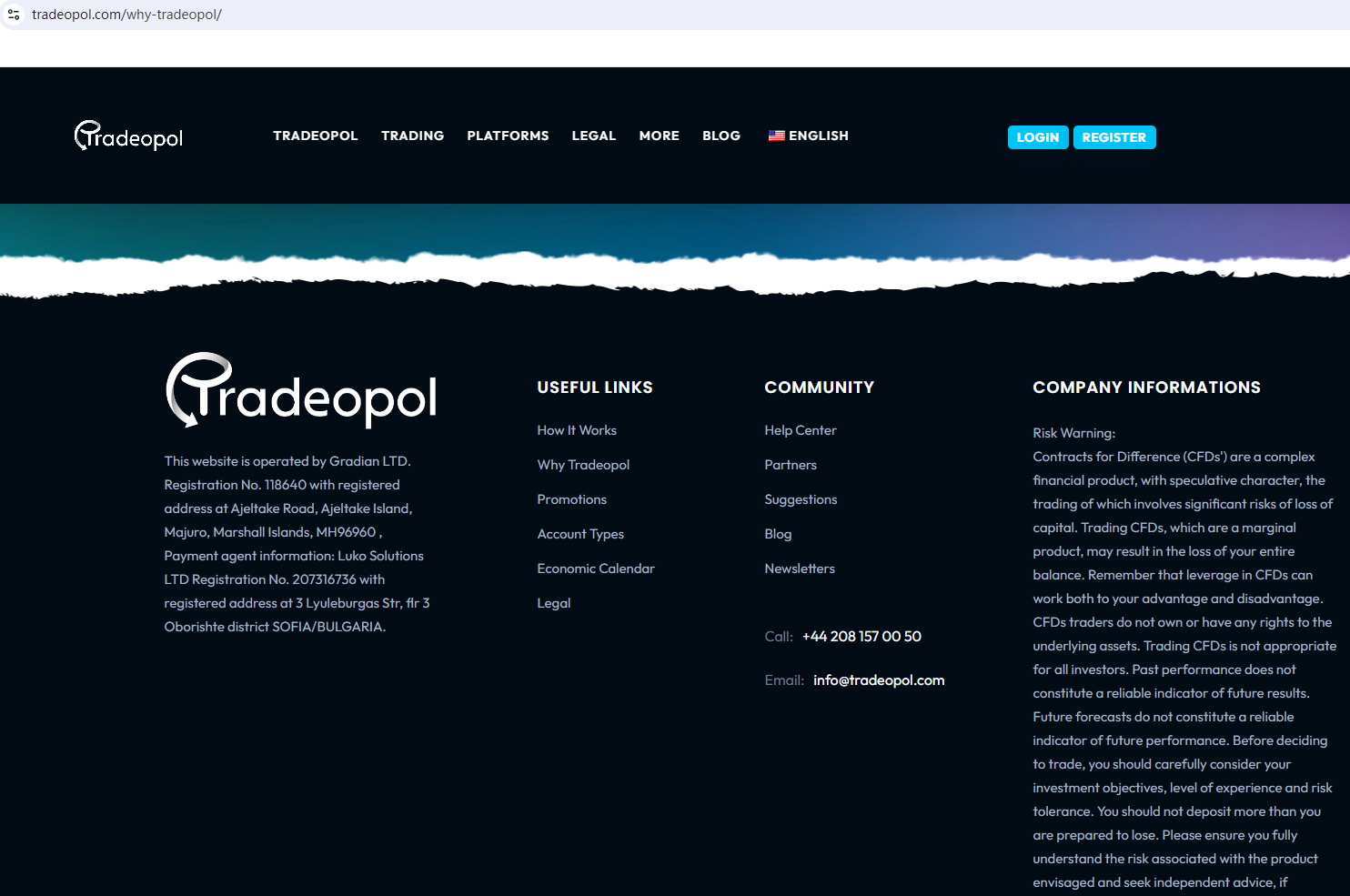Open the TRADEOPOL navigation menu

click(316, 136)
